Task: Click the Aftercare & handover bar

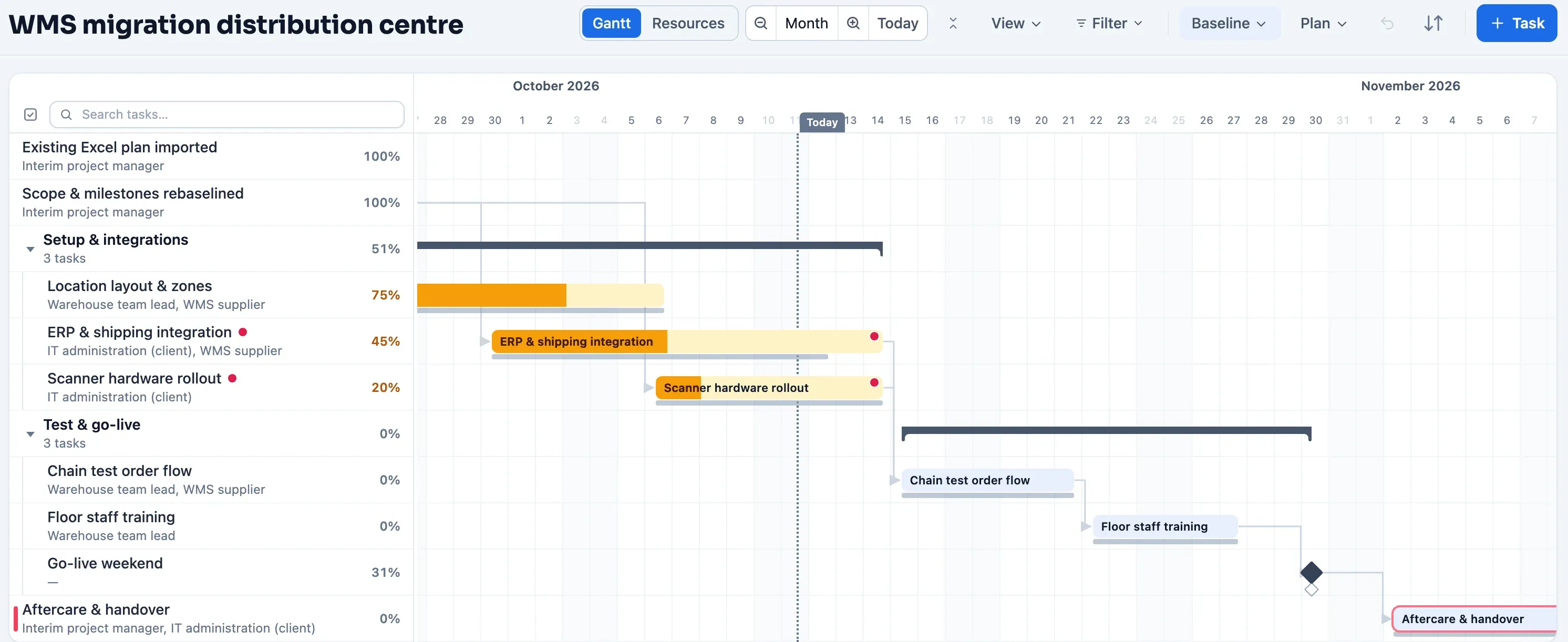Action: [x=1474, y=618]
